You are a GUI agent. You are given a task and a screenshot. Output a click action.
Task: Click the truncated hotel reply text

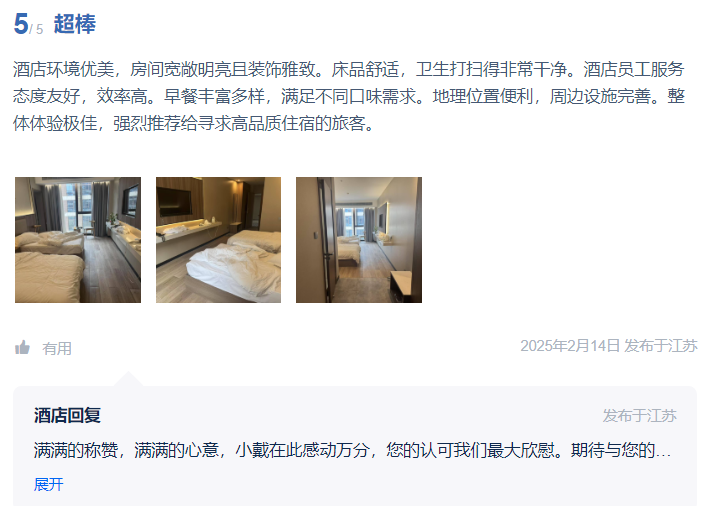(x=352, y=450)
